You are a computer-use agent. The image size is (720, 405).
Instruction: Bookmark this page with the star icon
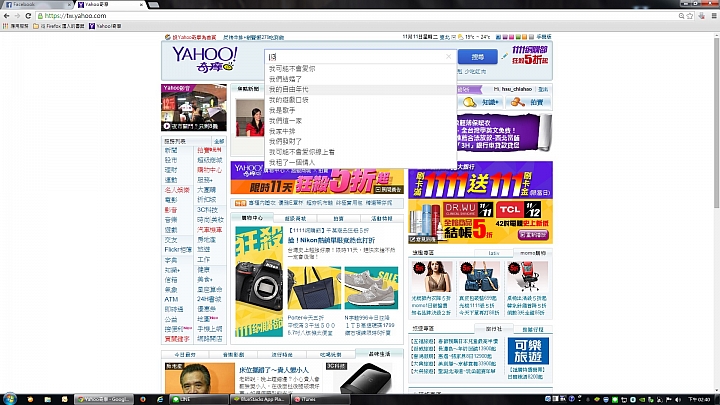[x=690, y=16]
